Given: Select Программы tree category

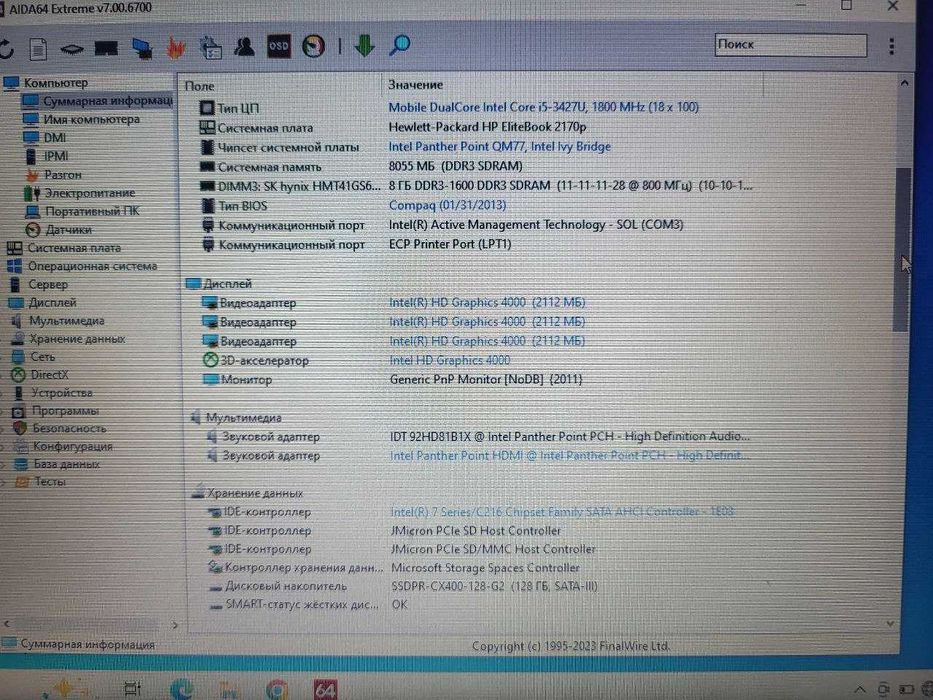Looking at the screenshot, I should [x=65, y=411].
